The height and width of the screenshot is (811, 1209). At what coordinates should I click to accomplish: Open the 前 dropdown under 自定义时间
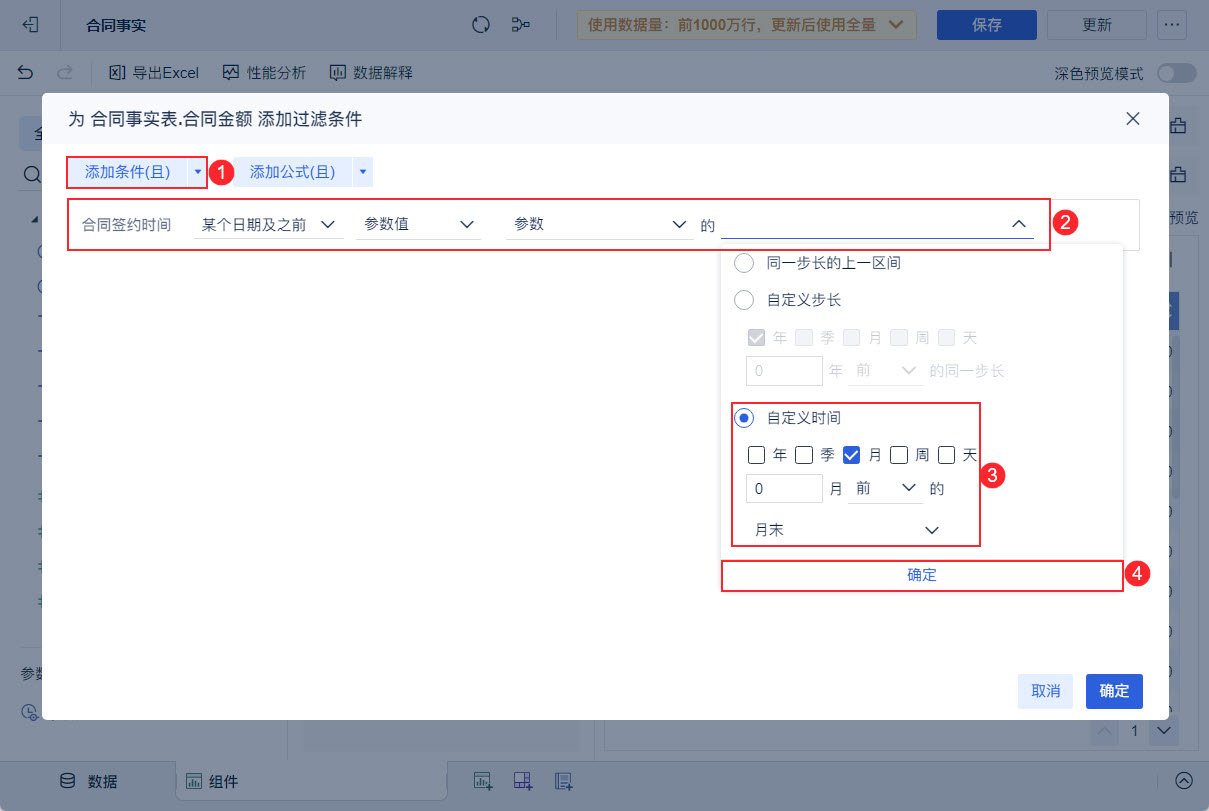(x=885, y=488)
